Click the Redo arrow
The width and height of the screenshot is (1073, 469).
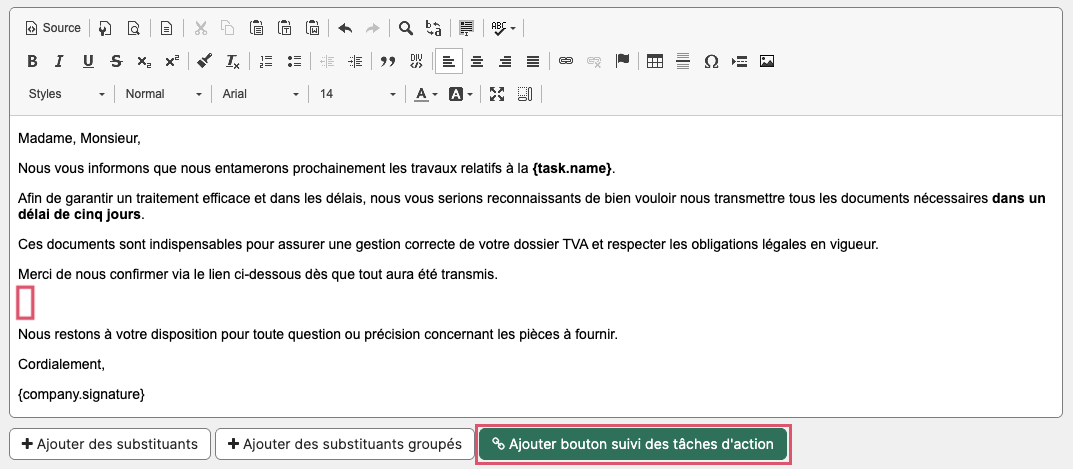click(x=372, y=28)
